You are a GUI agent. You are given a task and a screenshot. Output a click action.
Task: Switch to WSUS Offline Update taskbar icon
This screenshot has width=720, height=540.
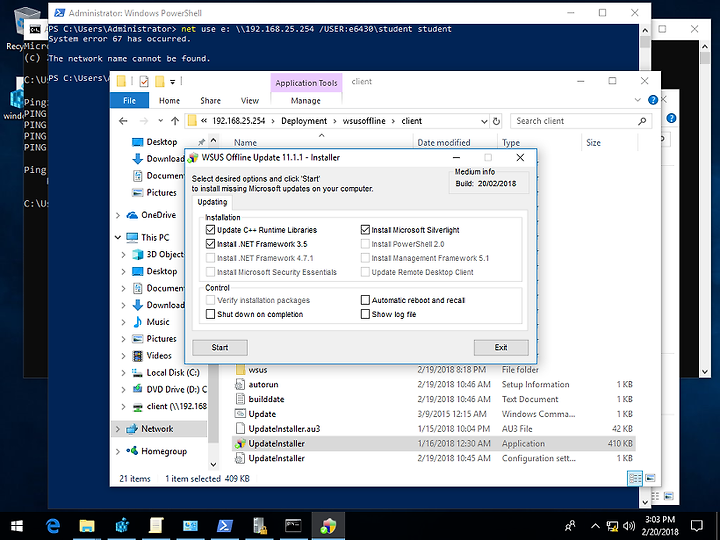pyautogui.click(x=328, y=526)
